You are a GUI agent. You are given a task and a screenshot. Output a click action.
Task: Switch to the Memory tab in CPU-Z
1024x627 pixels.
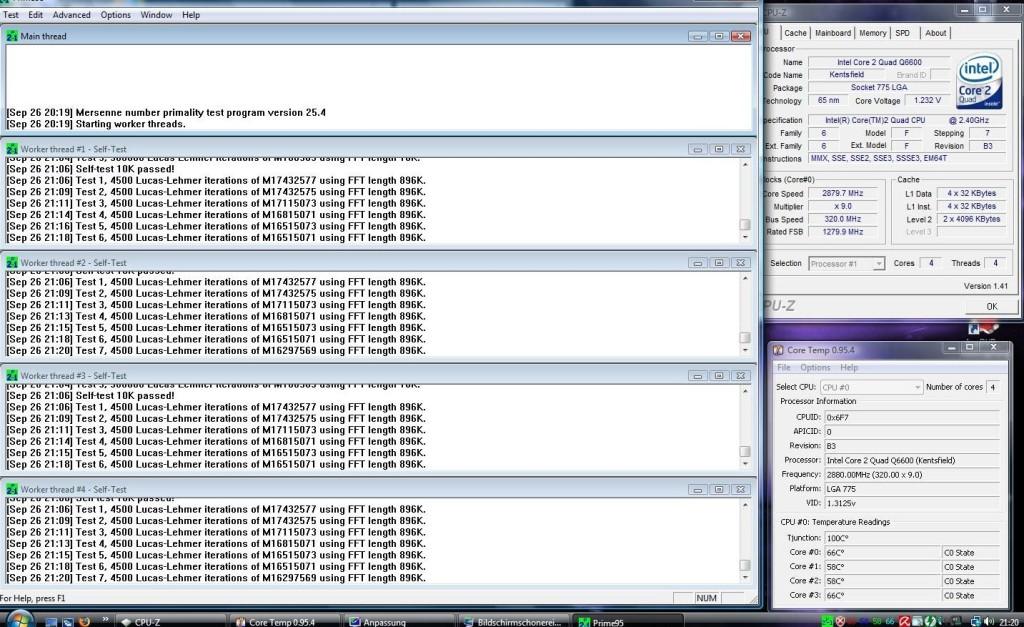tap(872, 33)
